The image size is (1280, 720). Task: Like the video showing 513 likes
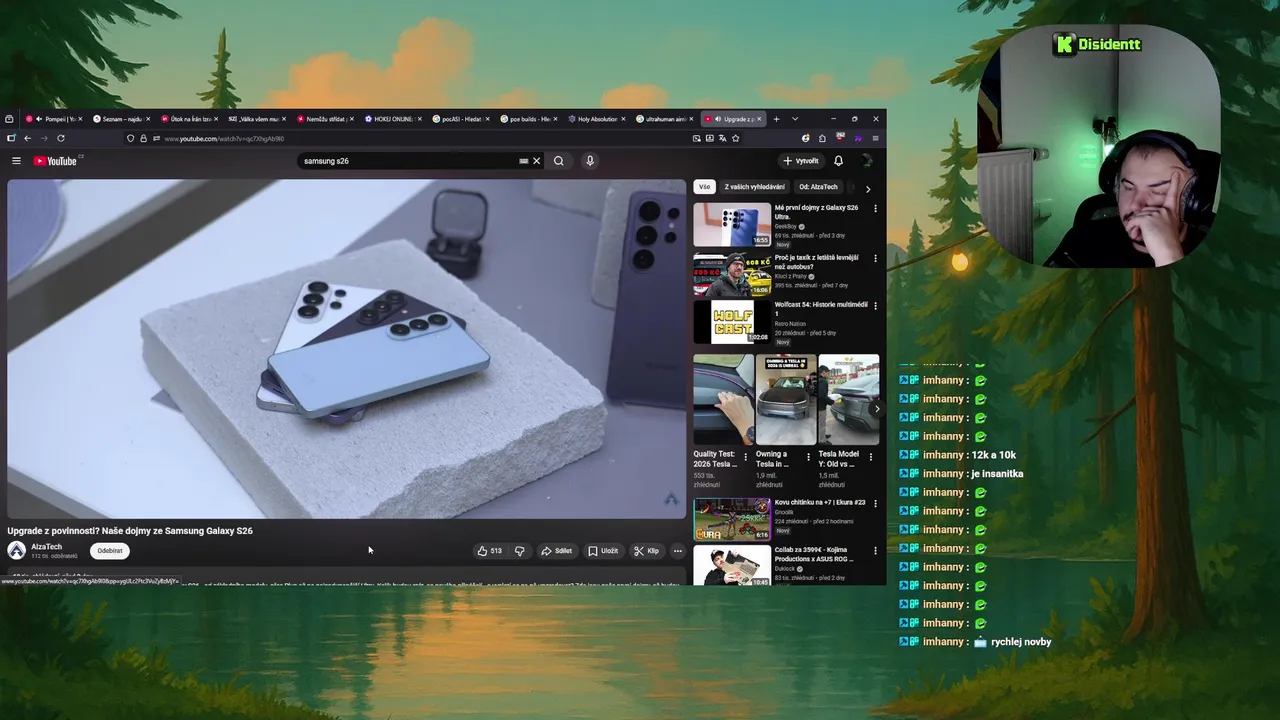point(490,551)
